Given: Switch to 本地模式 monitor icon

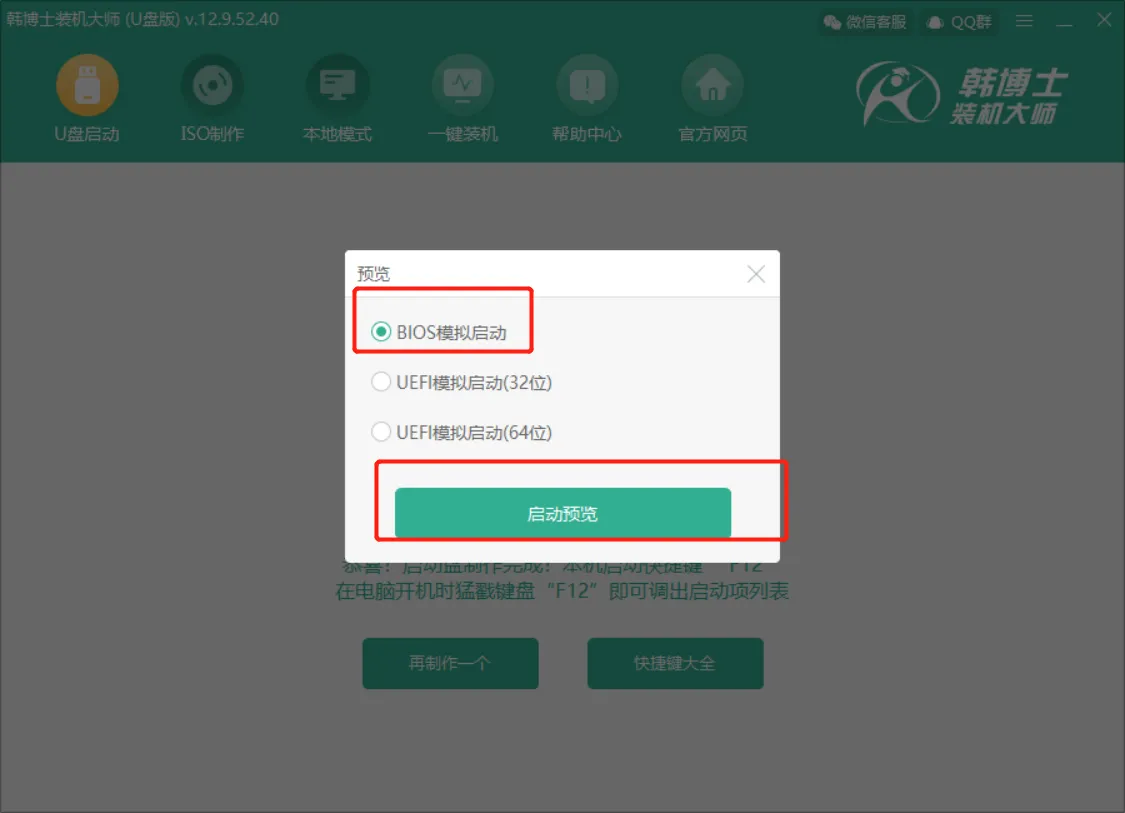Looking at the screenshot, I should click(337, 85).
